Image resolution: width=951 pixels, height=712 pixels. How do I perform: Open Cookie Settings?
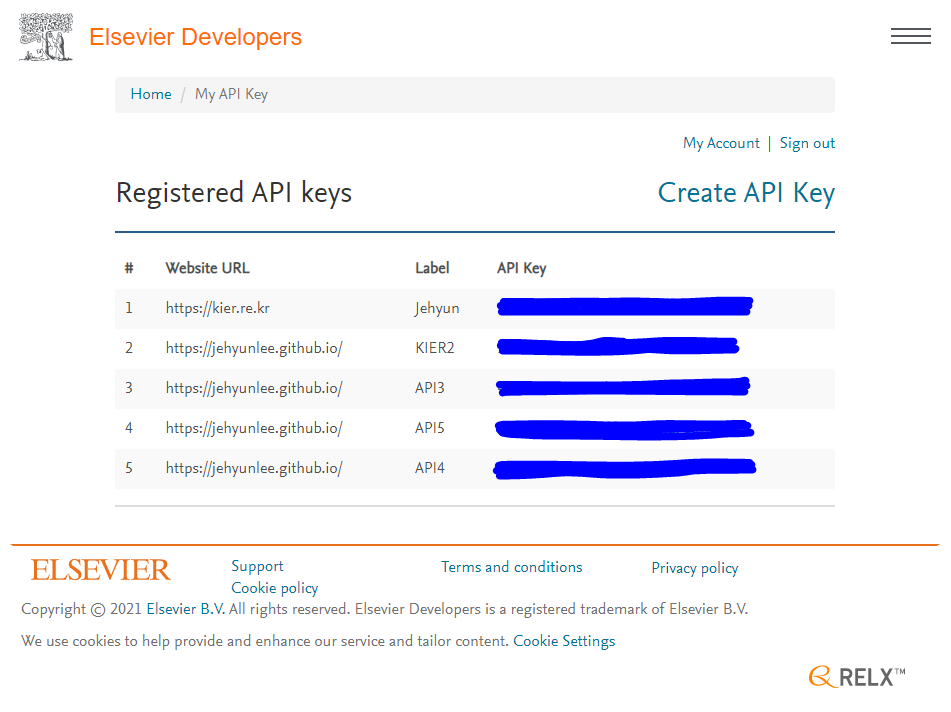pos(564,641)
